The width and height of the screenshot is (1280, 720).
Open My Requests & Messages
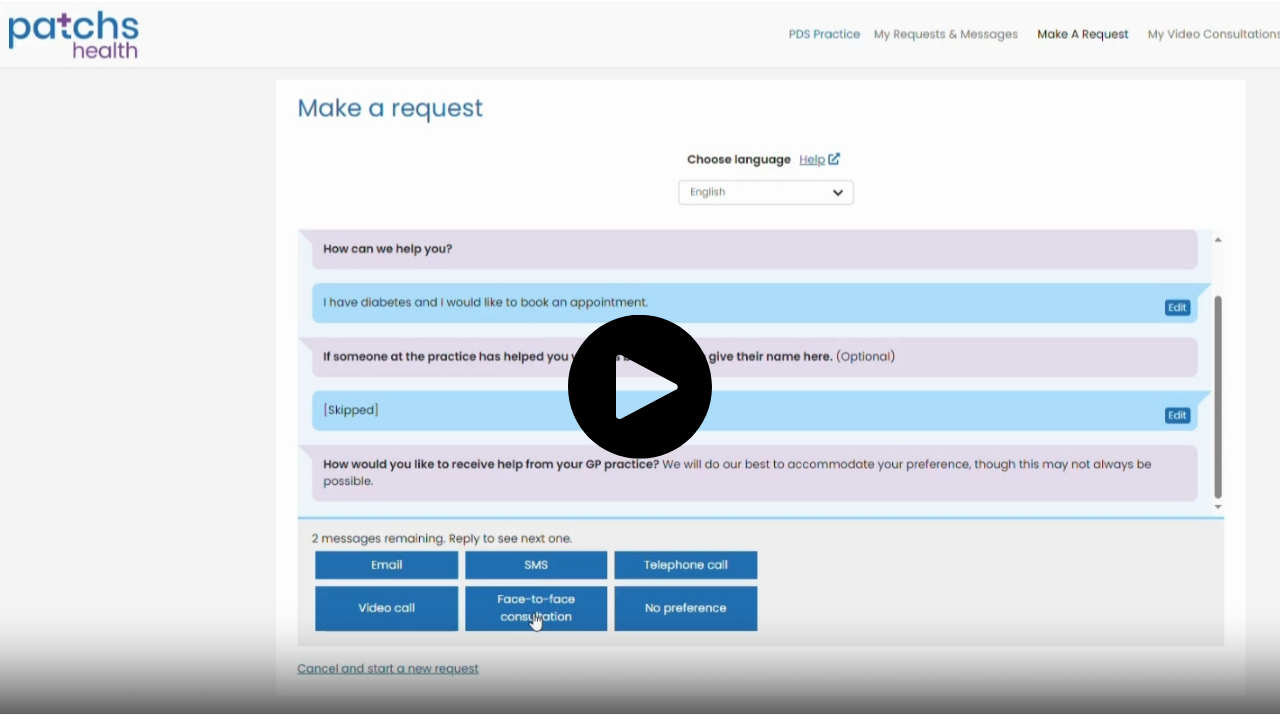(945, 34)
